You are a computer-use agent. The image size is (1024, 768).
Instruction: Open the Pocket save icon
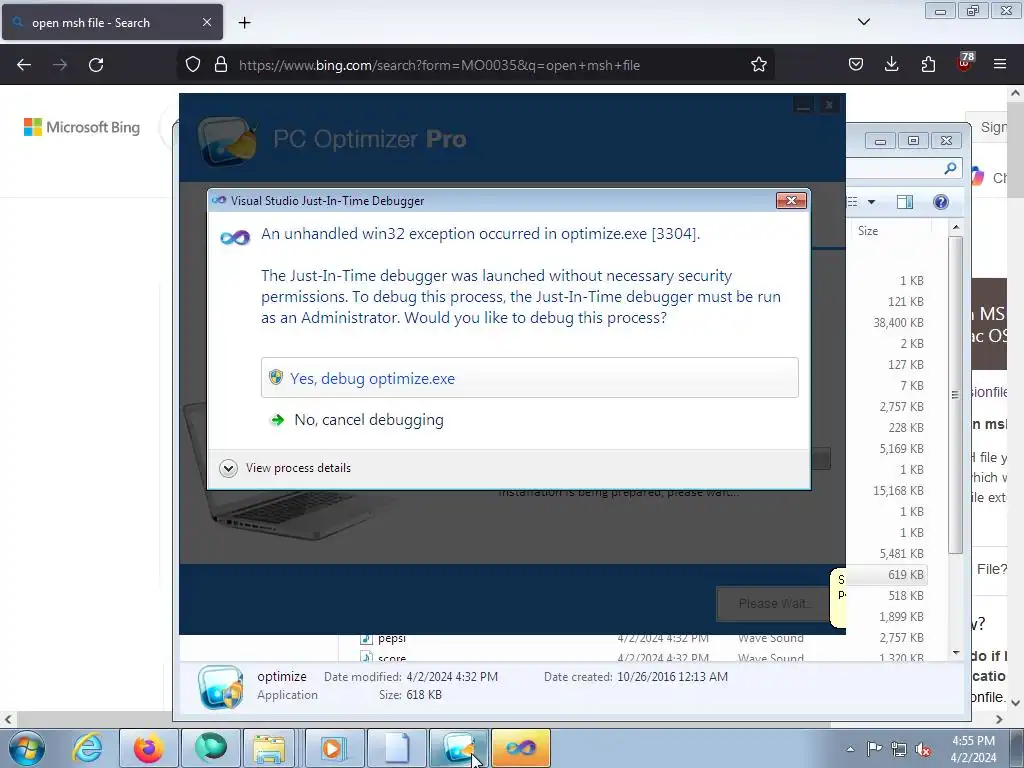coord(856,64)
